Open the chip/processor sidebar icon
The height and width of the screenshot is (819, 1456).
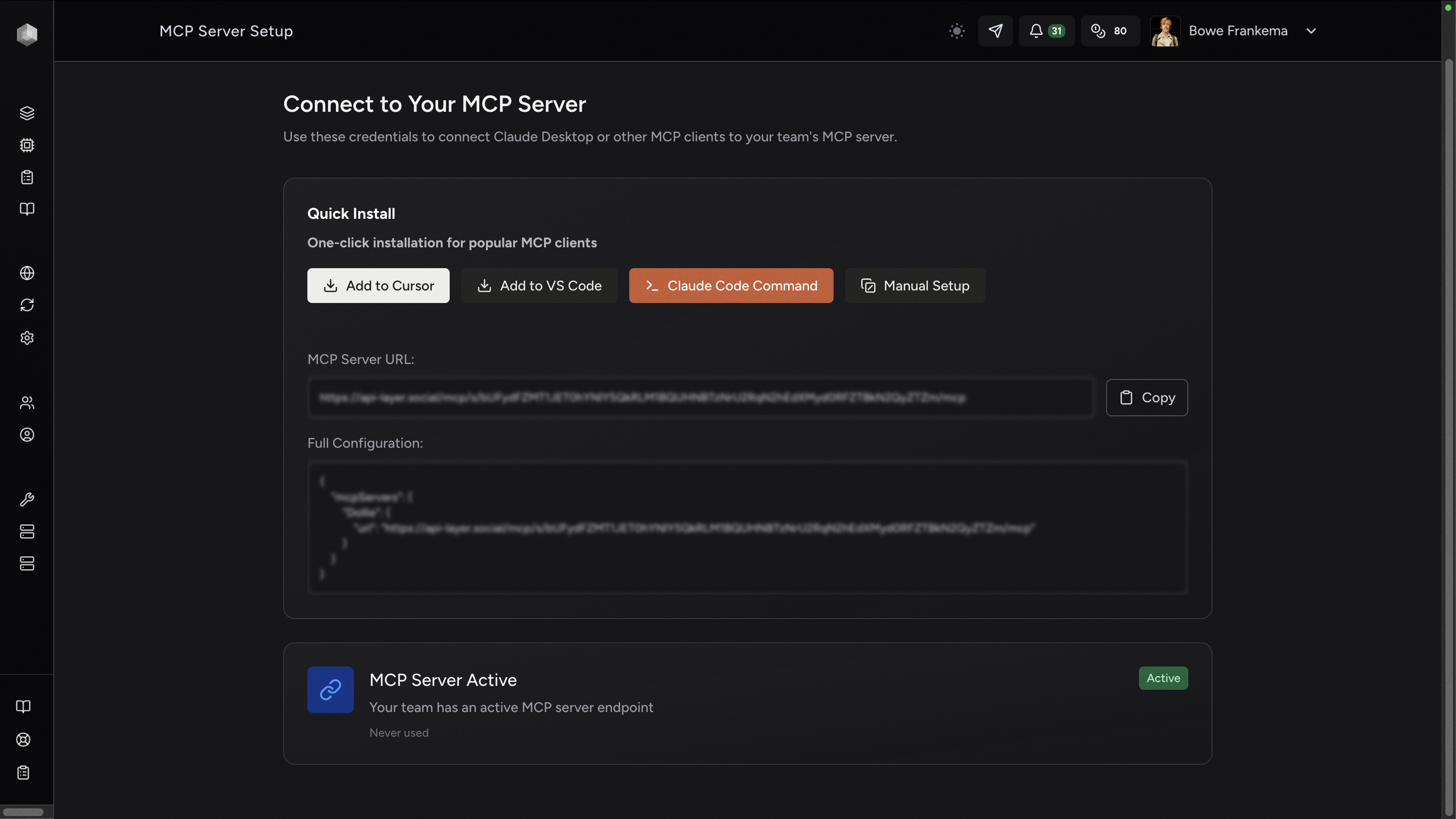point(27,145)
